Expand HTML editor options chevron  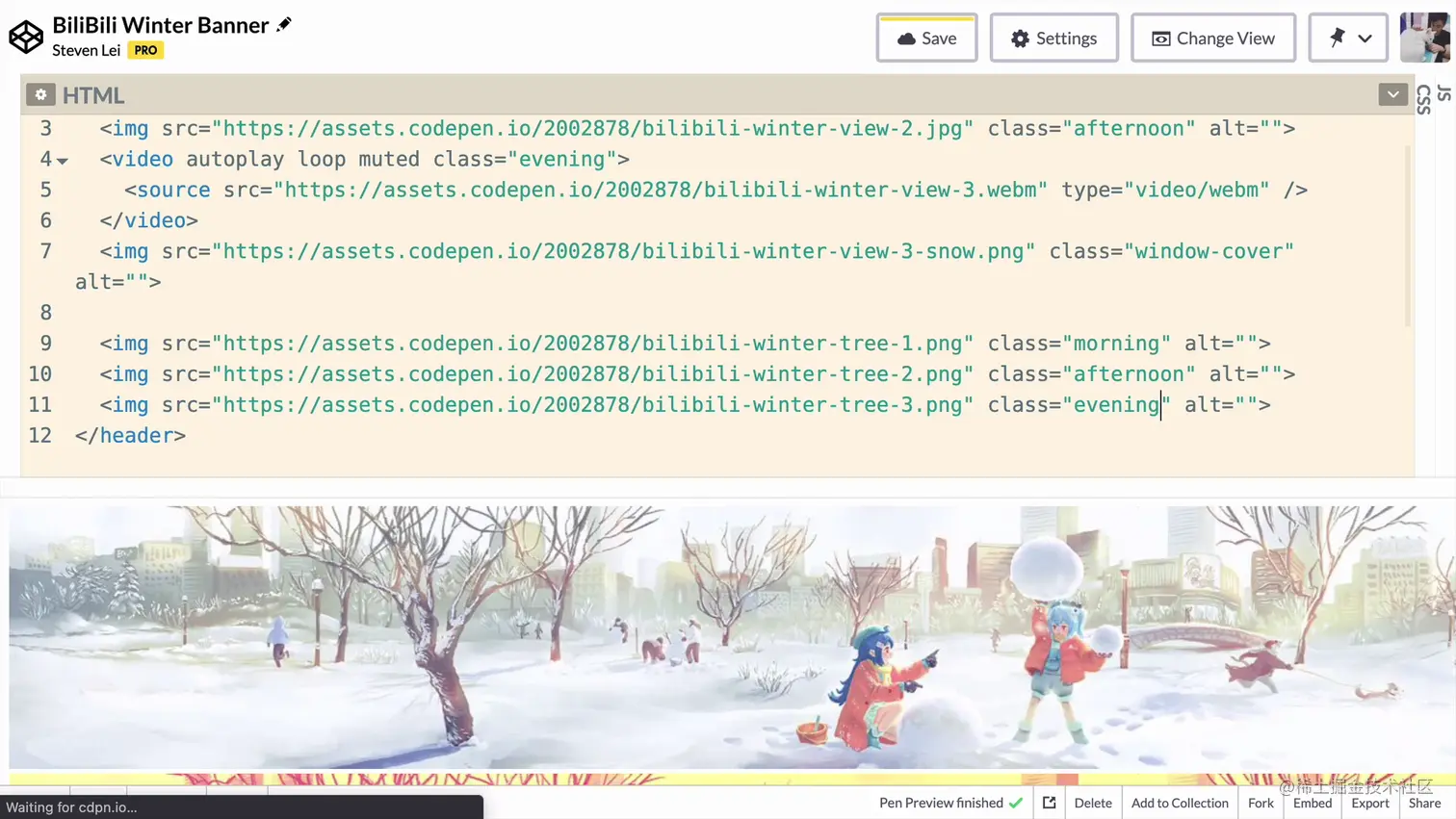point(1392,94)
